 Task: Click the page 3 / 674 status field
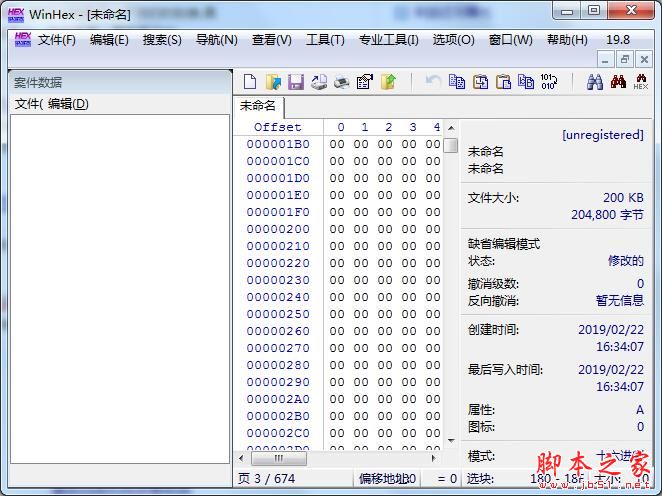(x=267, y=479)
